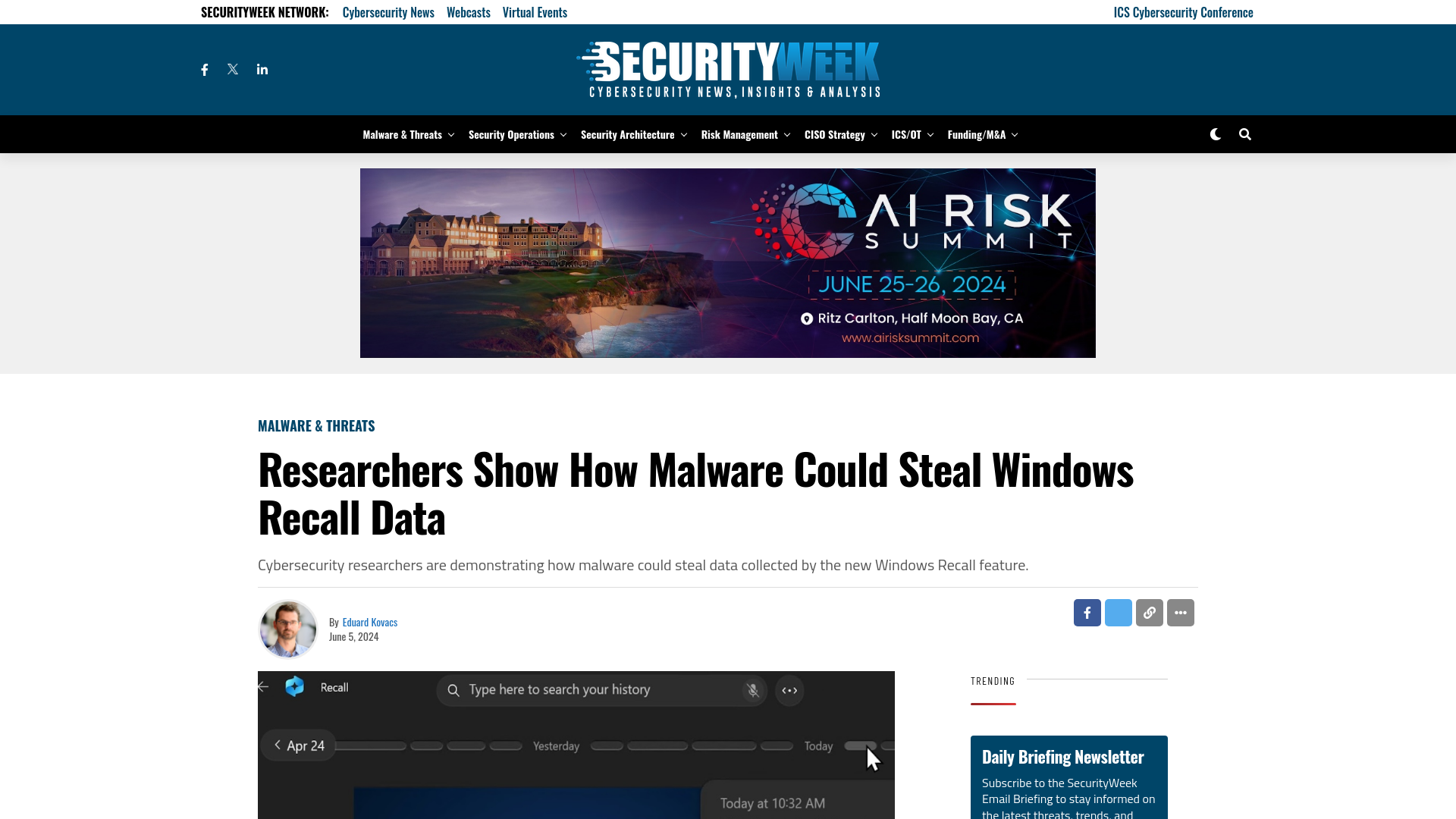Click the copy link icon
The width and height of the screenshot is (1456, 819).
pos(1149,612)
